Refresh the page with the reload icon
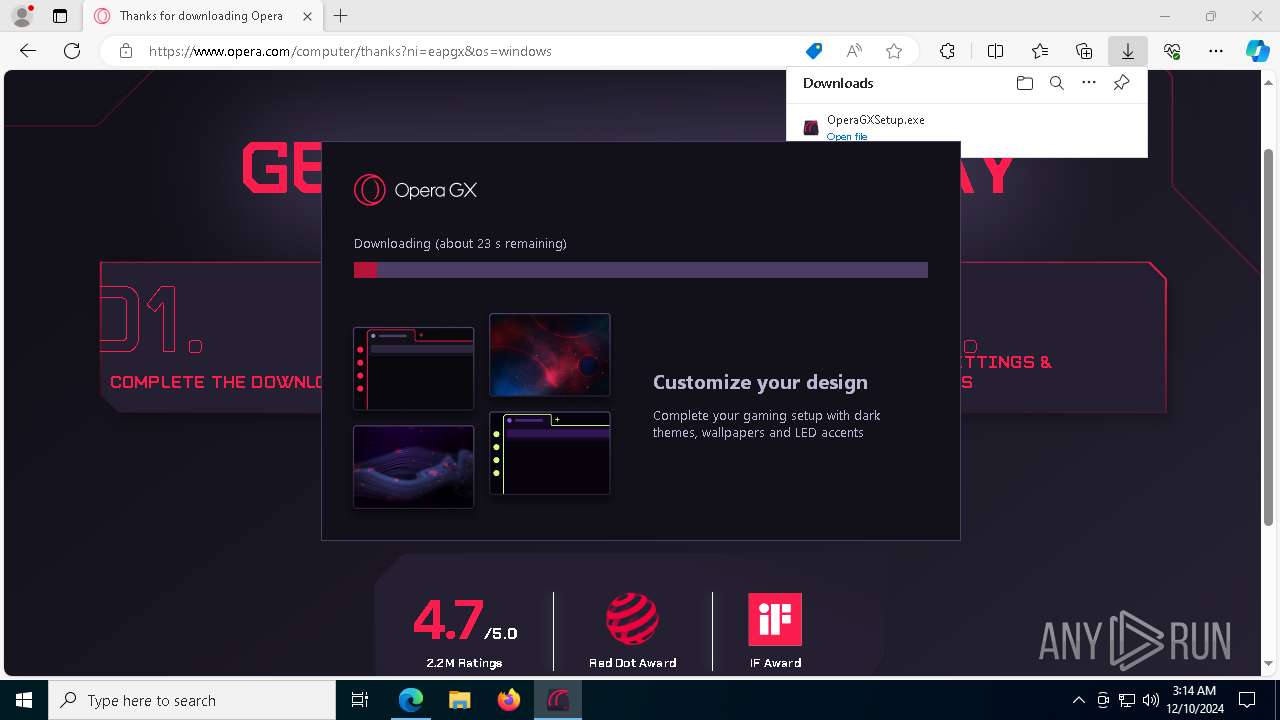This screenshot has width=1280, height=720. pyautogui.click(x=72, y=51)
